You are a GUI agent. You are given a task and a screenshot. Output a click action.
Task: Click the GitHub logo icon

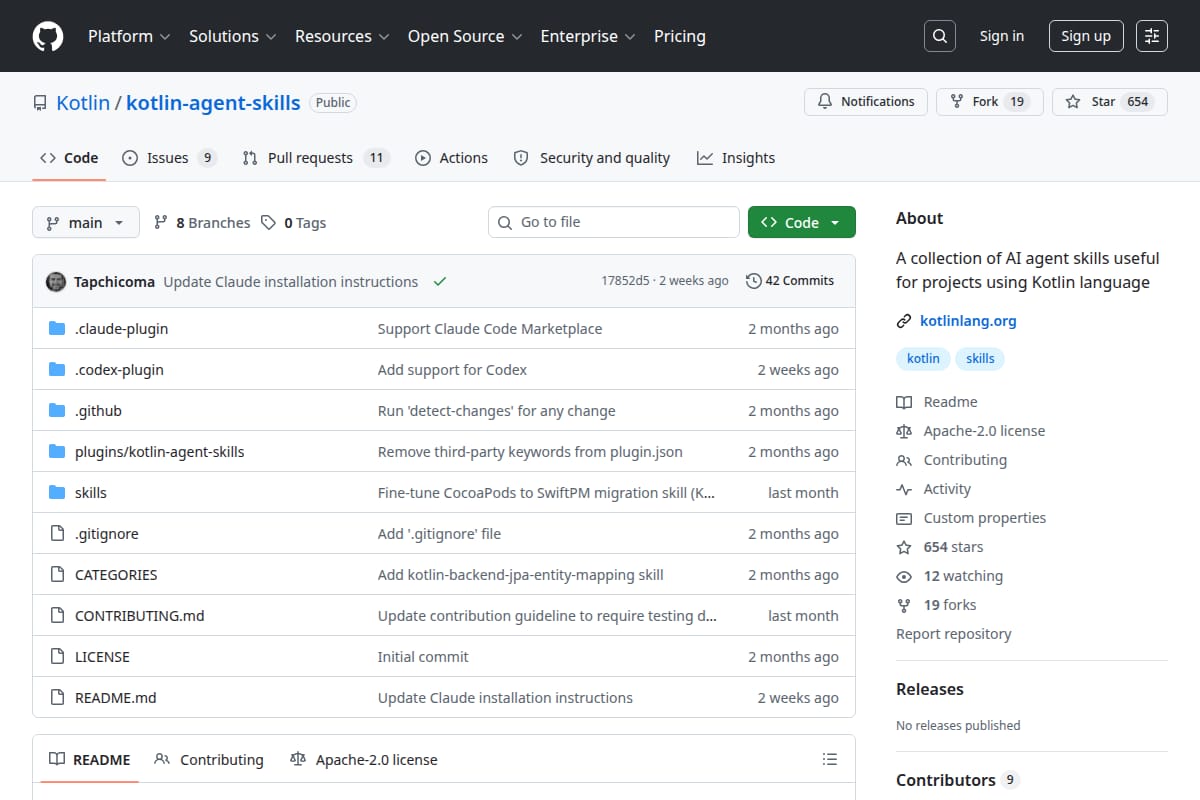click(x=47, y=36)
